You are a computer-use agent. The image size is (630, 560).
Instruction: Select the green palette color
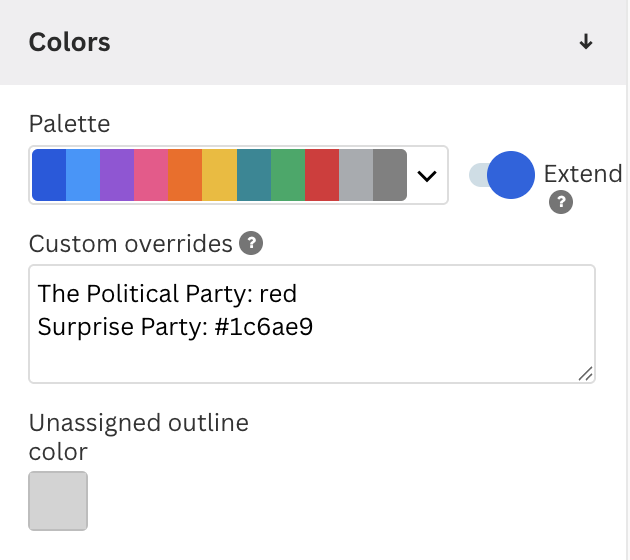click(288, 175)
